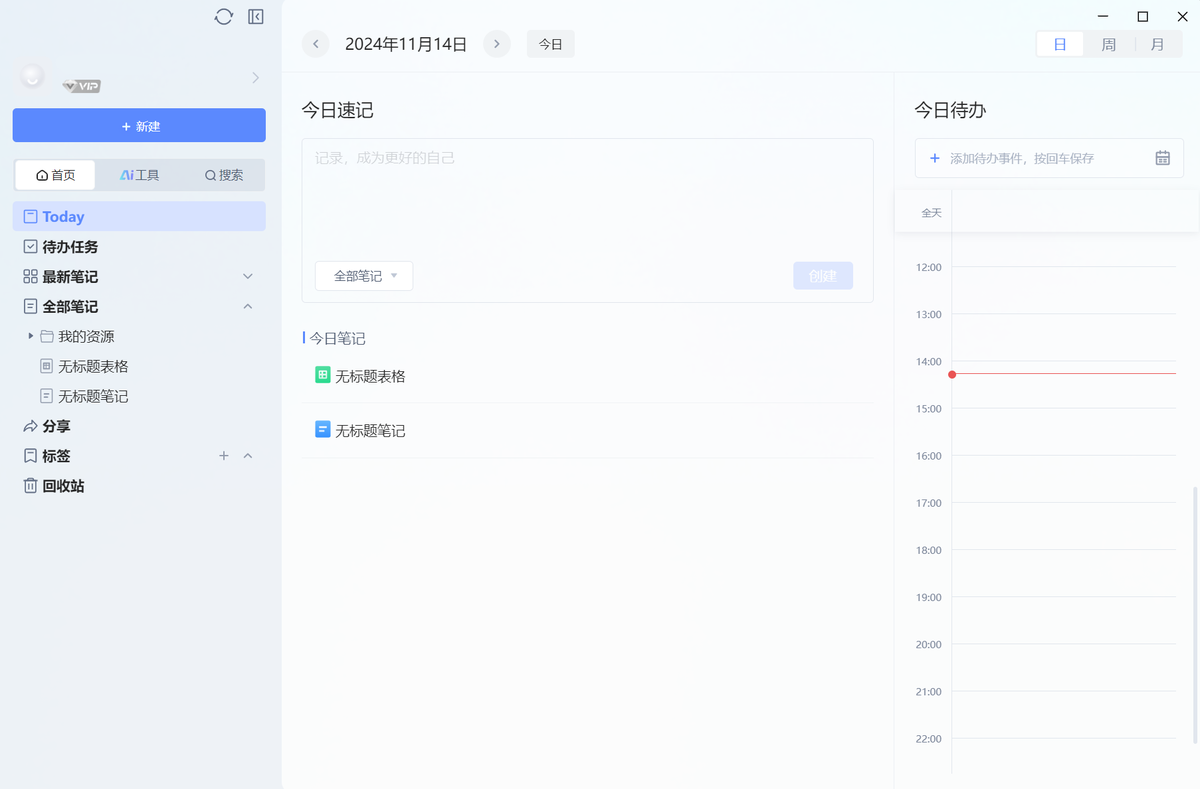Click the blue note icon of 无标题笔记
The image size is (1200, 789).
click(322, 429)
